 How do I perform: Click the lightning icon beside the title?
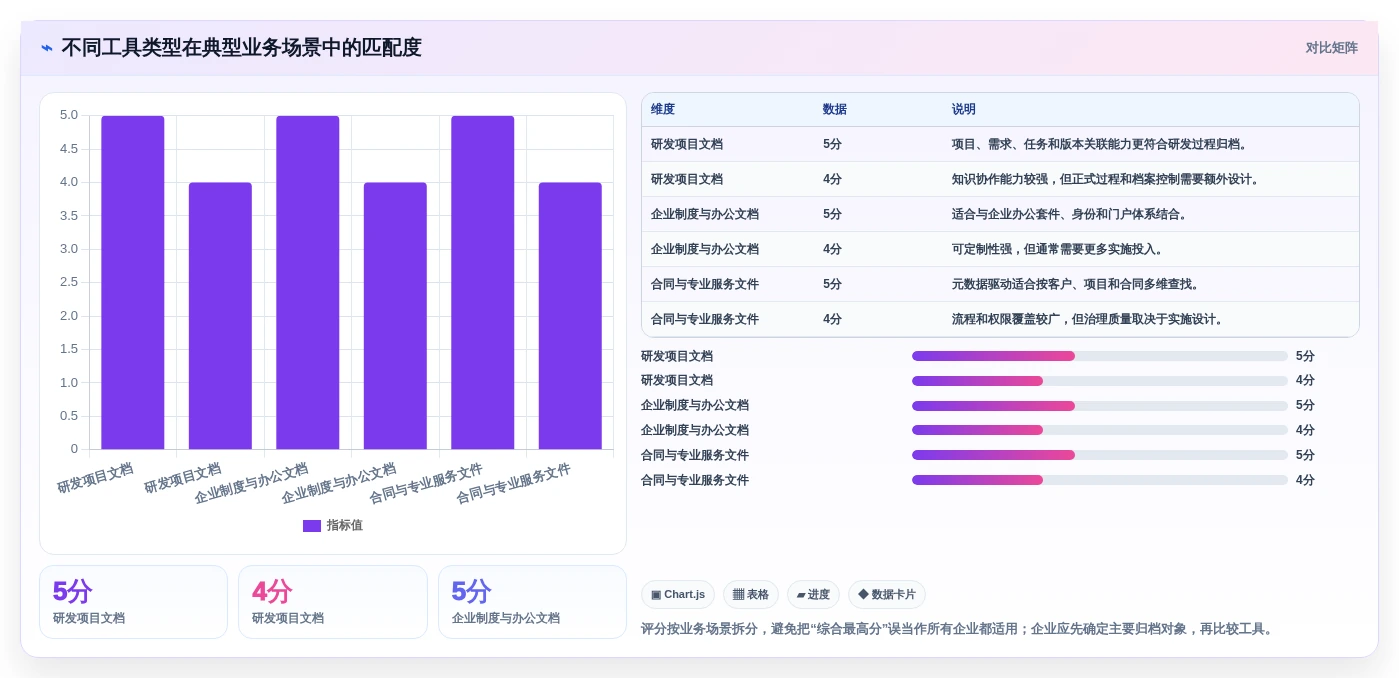point(47,48)
